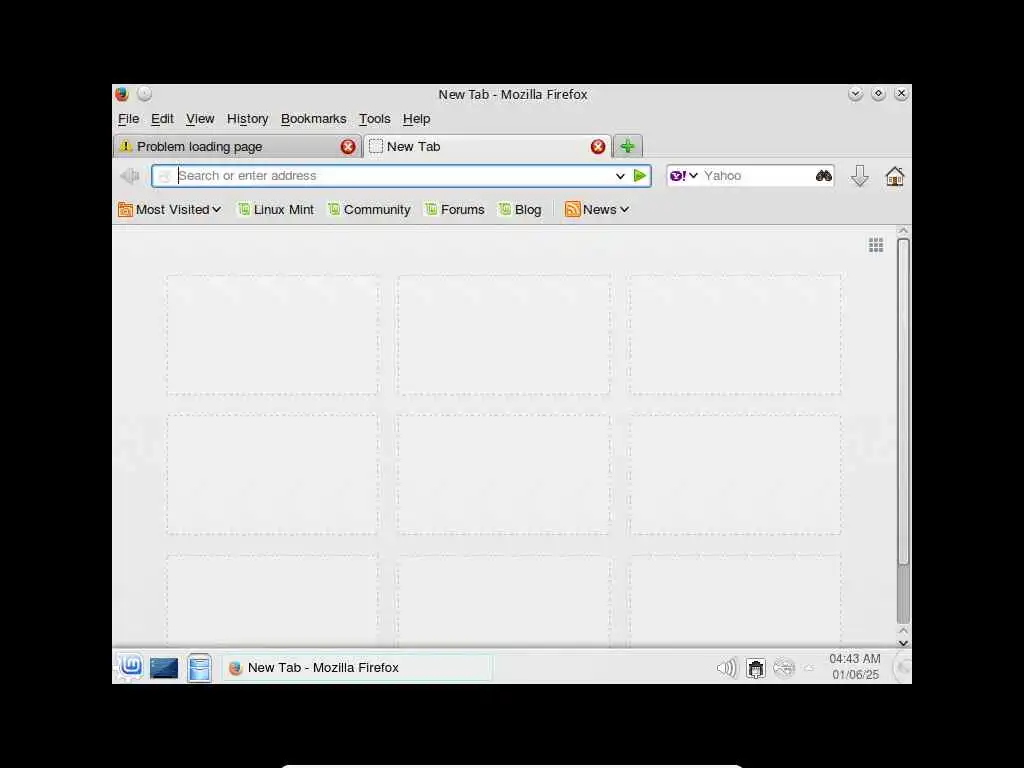Expand the Most Visited bookmarks folder
Screen dimensions: 1024x768
pos(170,210)
